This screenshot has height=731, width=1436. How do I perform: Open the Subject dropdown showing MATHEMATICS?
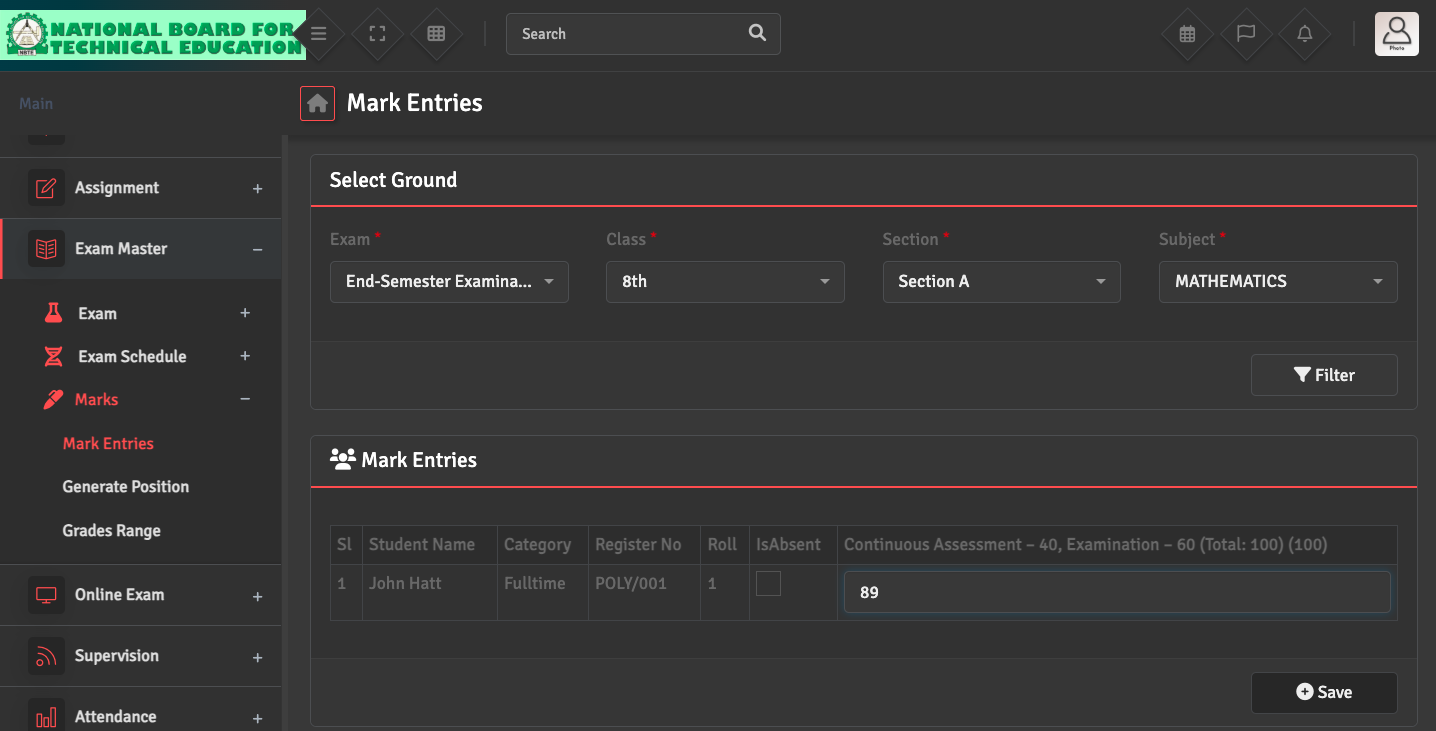[x=1277, y=282]
